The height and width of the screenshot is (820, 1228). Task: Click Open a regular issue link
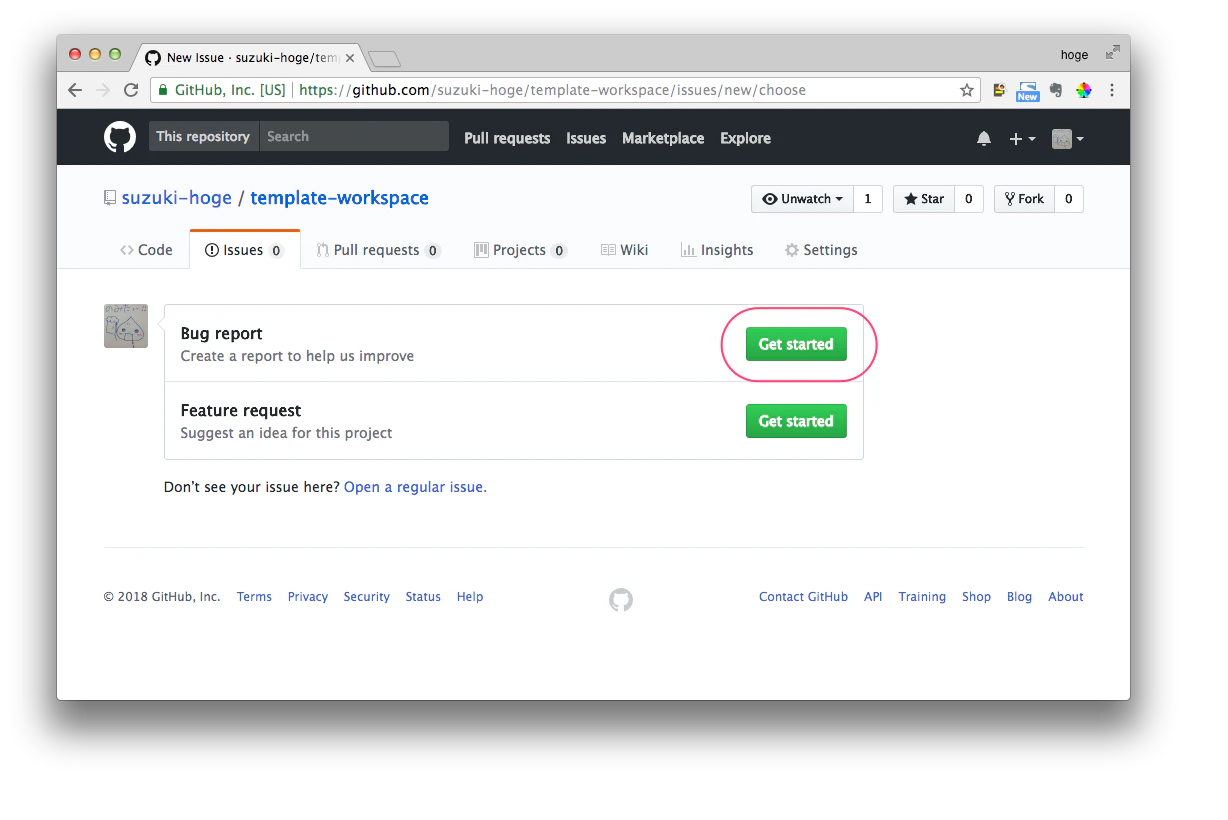tap(415, 487)
